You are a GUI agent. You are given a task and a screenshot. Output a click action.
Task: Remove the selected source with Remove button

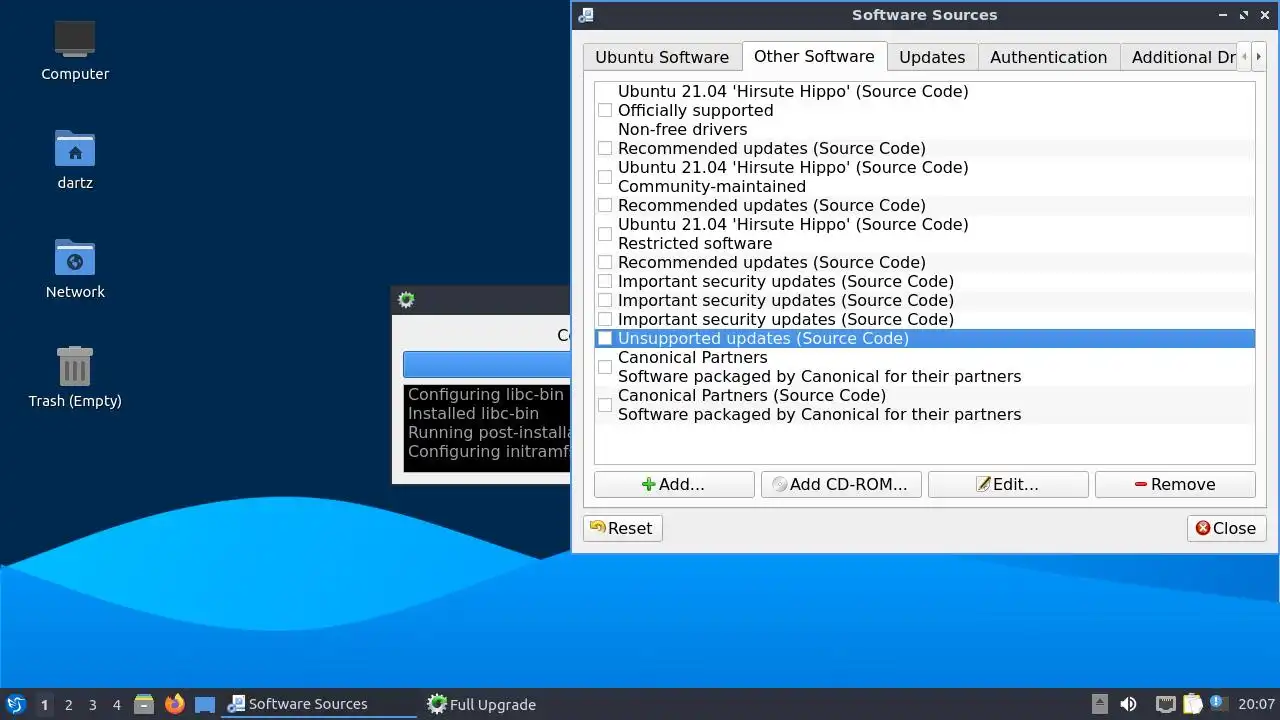[x=1175, y=484]
